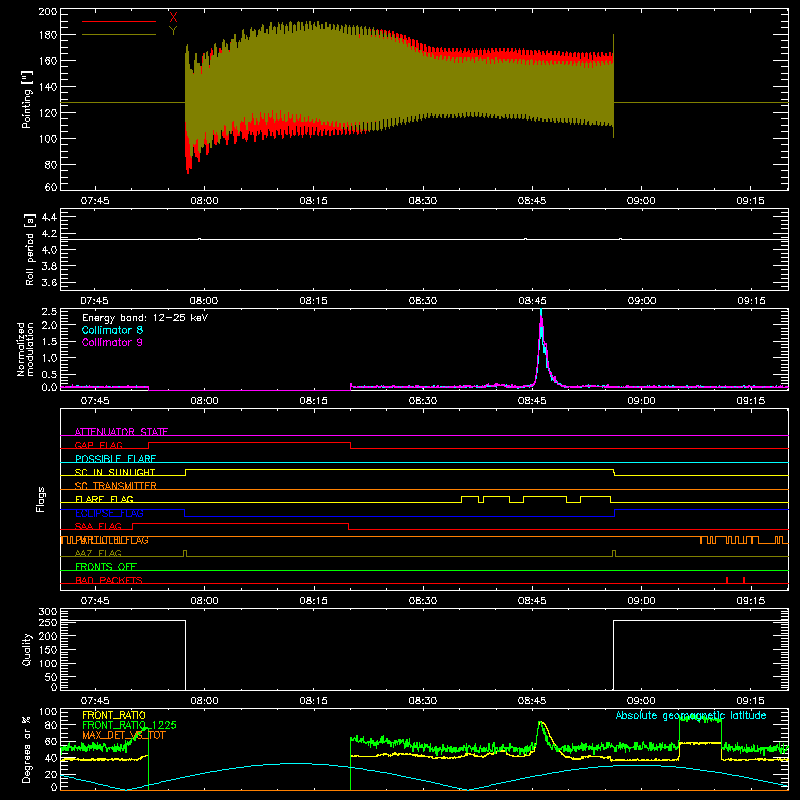800x800 pixels.
Task: Click the 200 tick on Pointing axis
Action: coord(48,11)
